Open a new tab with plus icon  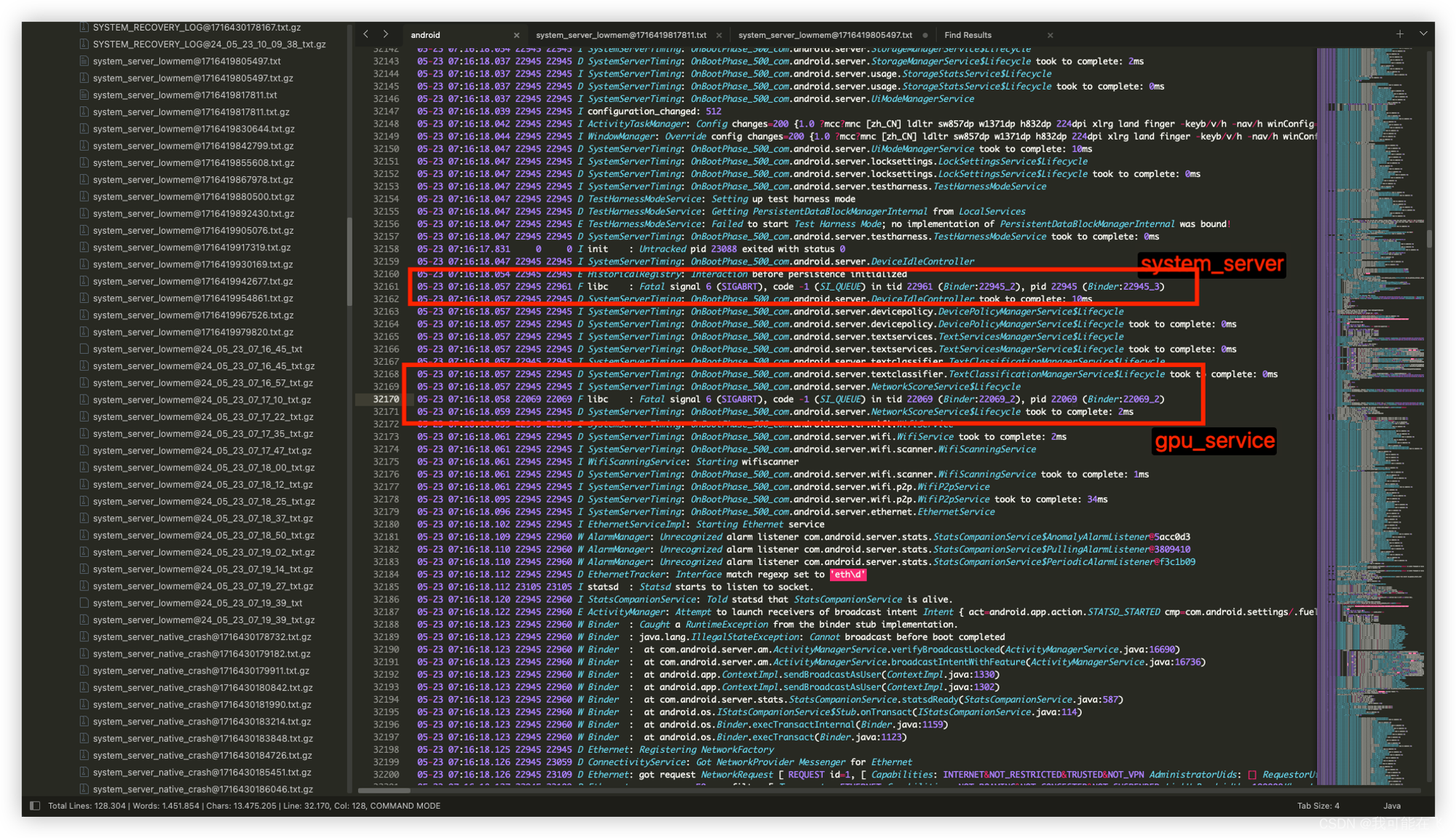point(1400,33)
